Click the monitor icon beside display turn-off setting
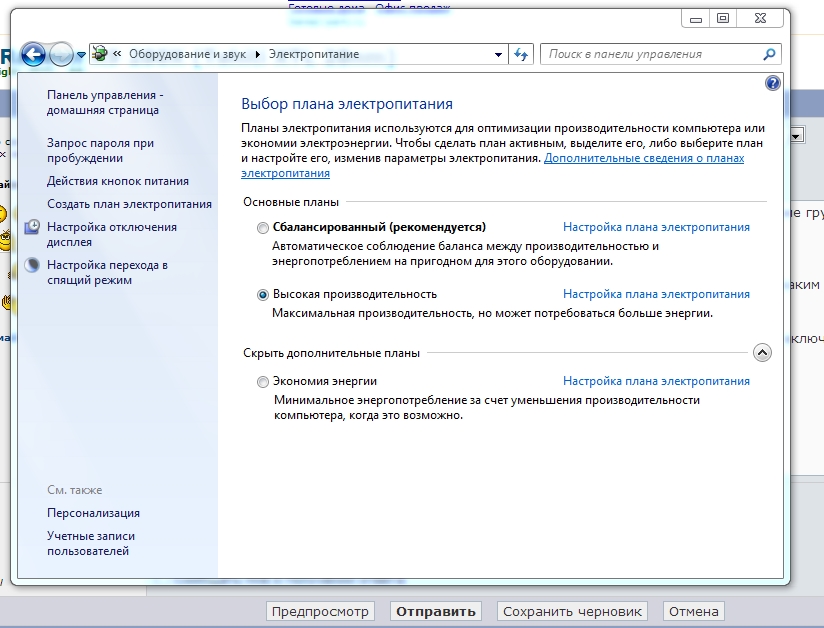The height and width of the screenshot is (628, 824). [33, 227]
